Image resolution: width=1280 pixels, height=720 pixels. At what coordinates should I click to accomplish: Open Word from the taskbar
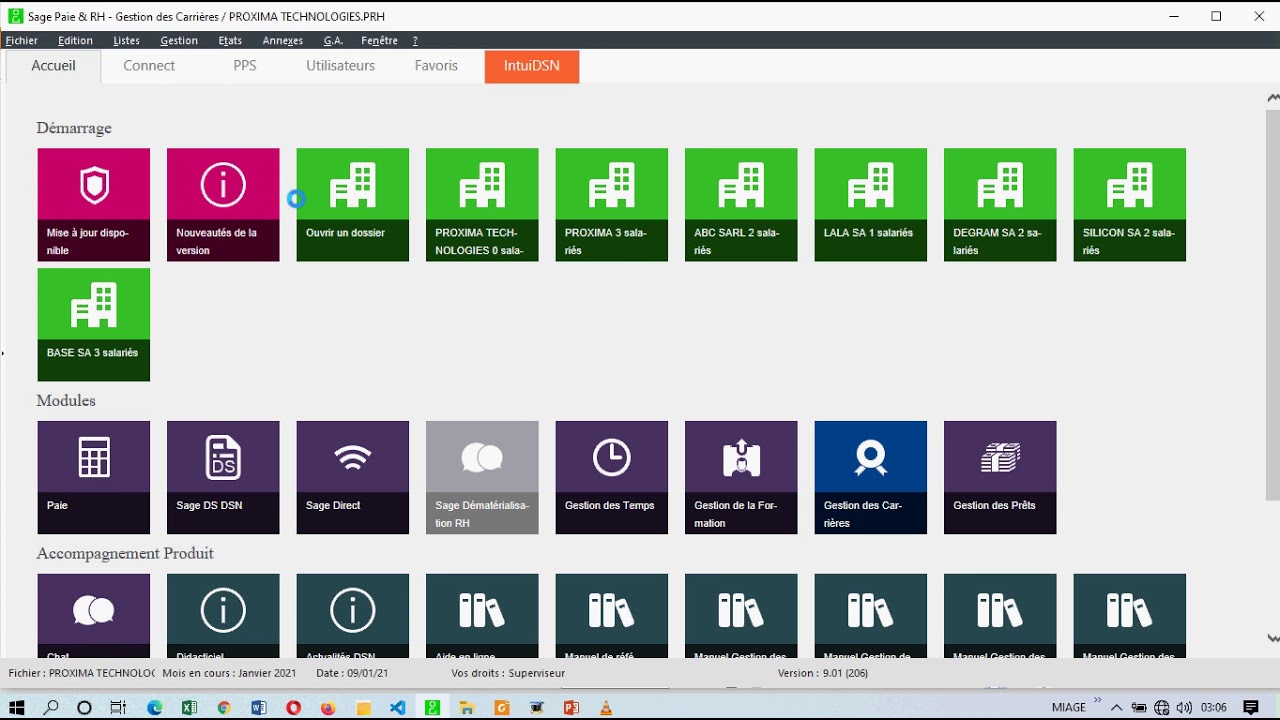[x=259, y=707]
